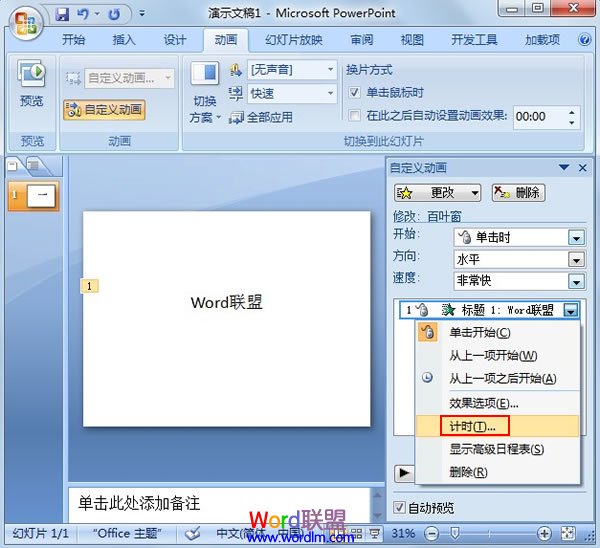Click the notes area 单击此处添加备注
Viewport: 600px width, 548px height.
point(139,503)
